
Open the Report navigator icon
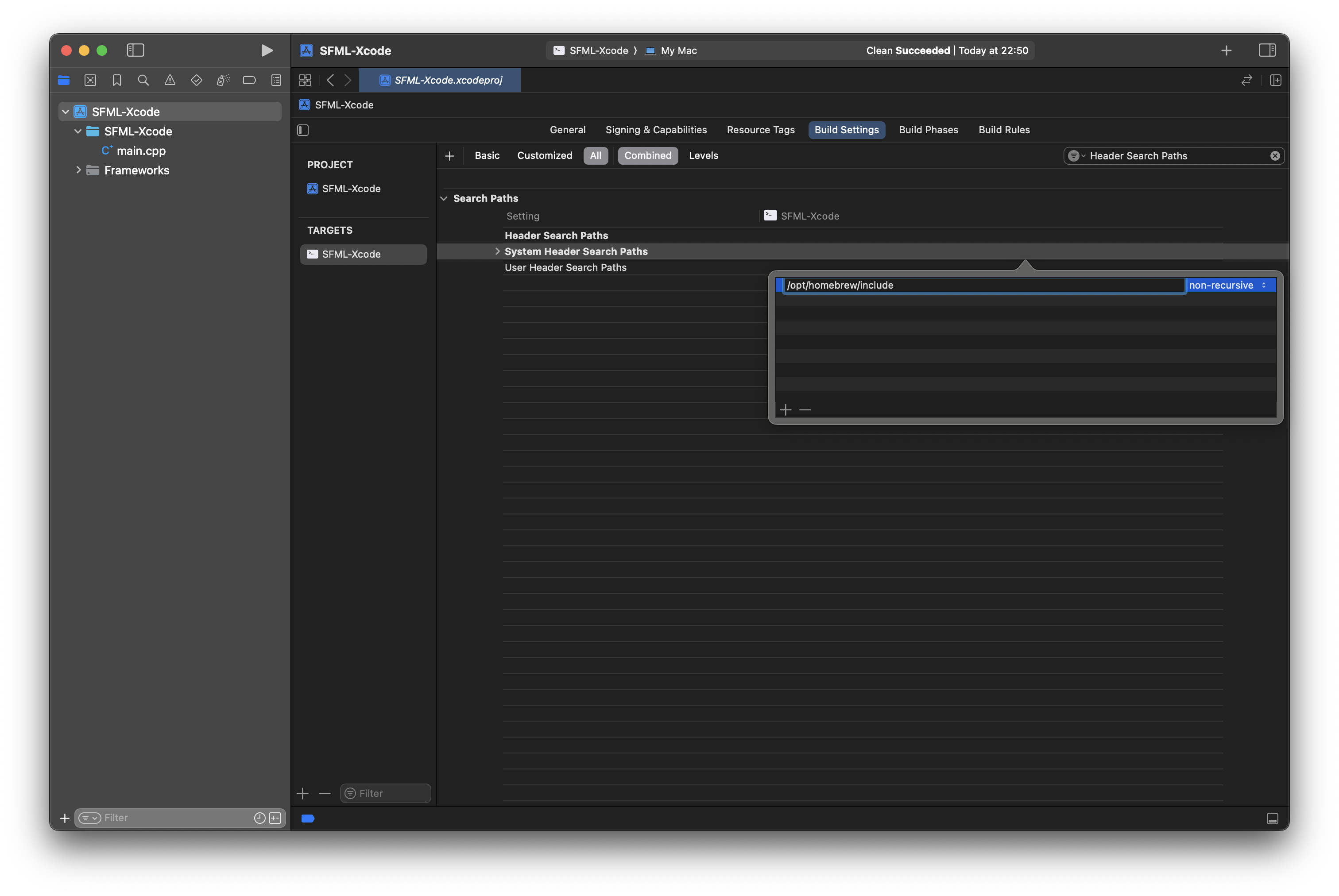click(276, 80)
